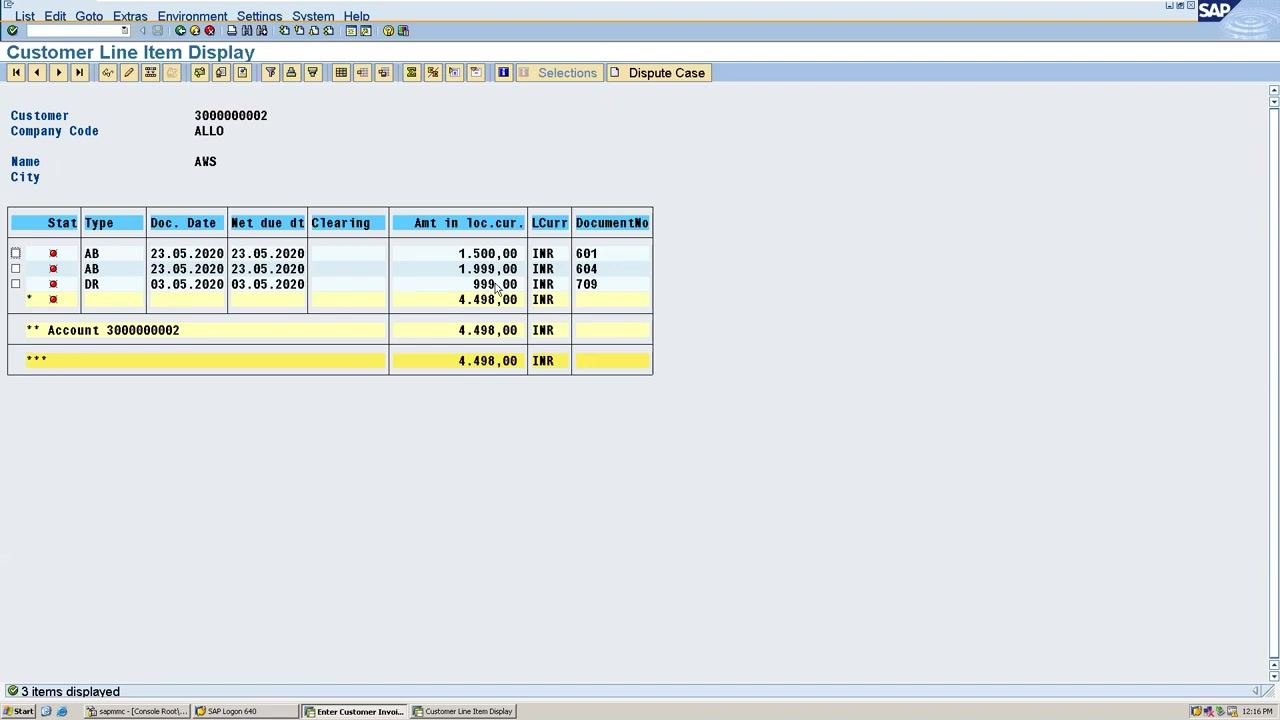This screenshot has height=720, width=1280.
Task: Select checkbox for document 709 row
Action: (16, 285)
